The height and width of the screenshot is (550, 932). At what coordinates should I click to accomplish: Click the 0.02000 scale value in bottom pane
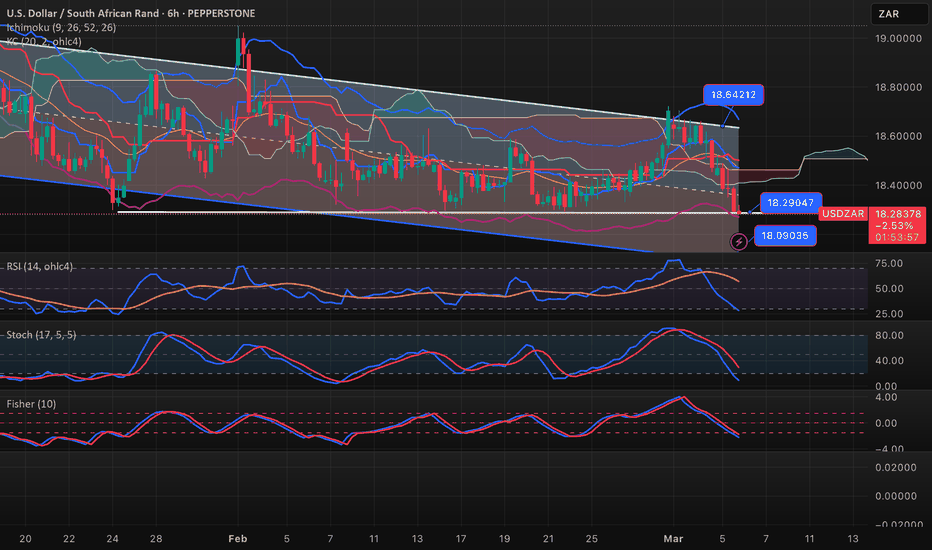tap(896, 467)
